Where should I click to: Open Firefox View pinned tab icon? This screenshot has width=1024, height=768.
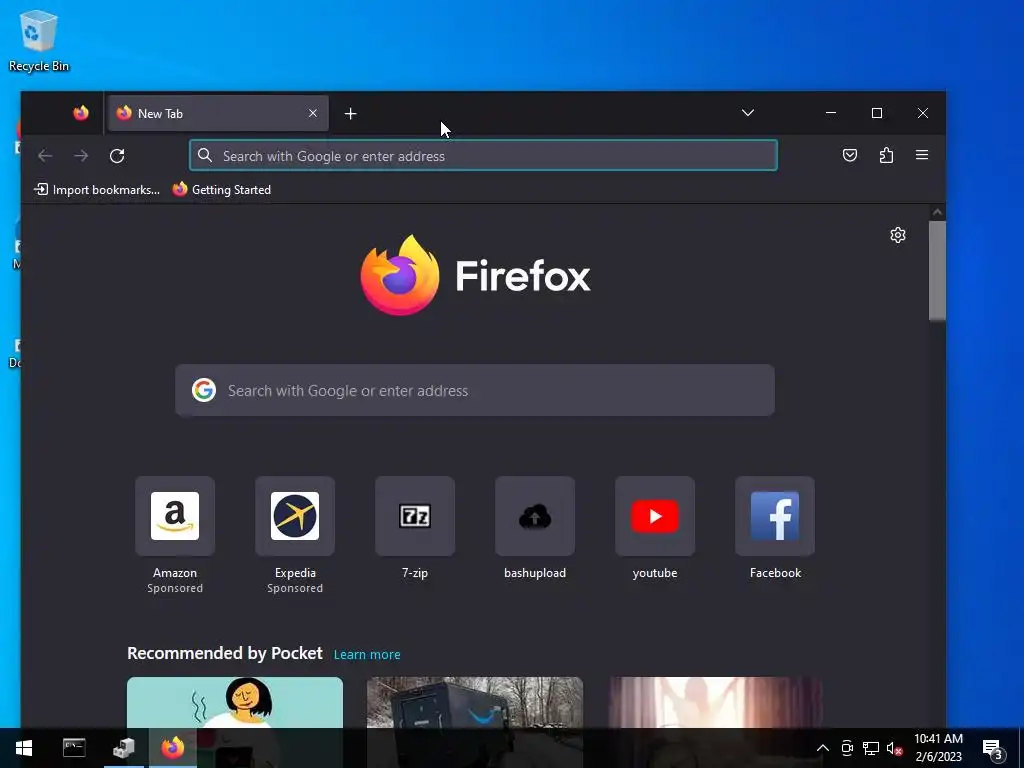pos(81,113)
